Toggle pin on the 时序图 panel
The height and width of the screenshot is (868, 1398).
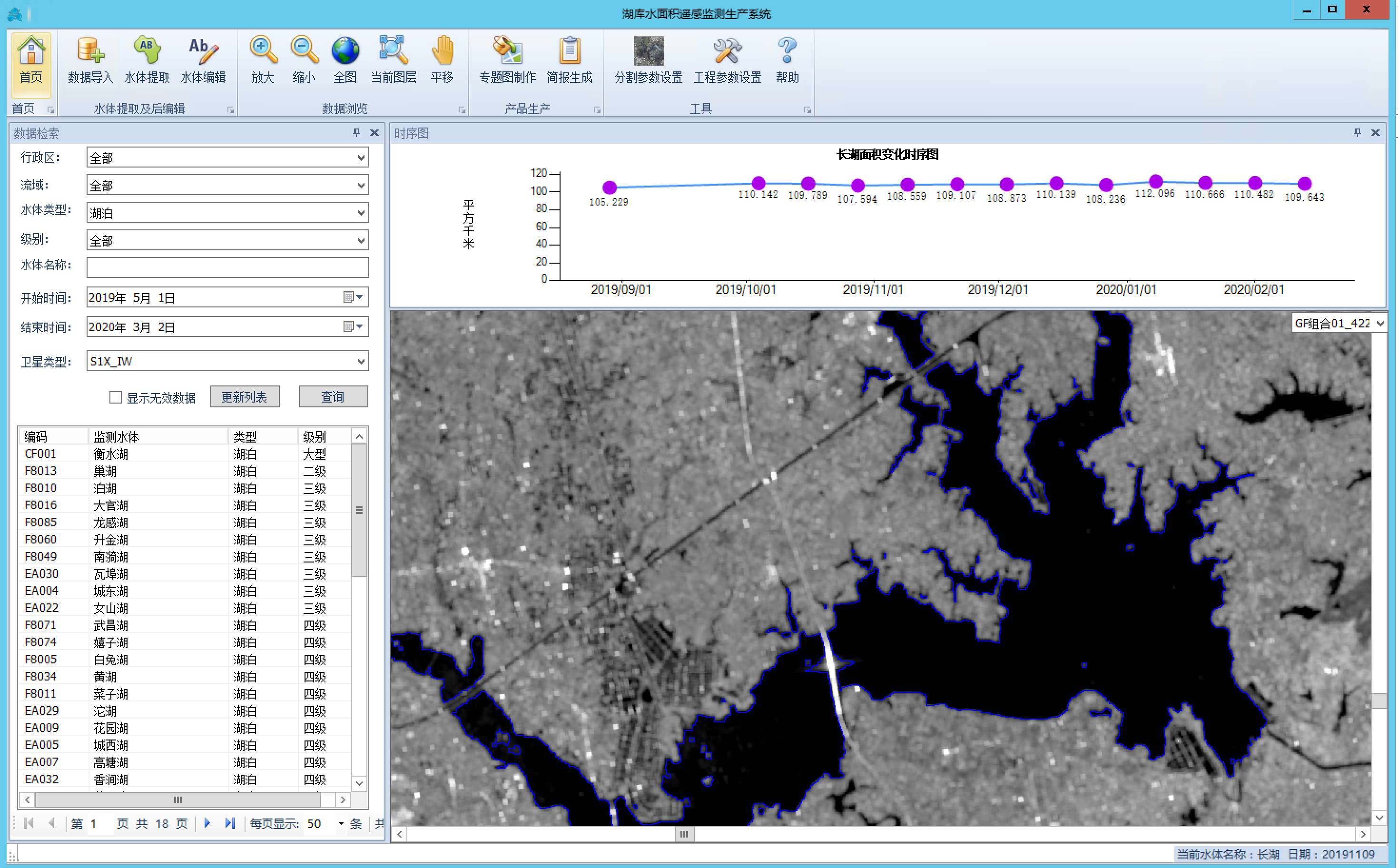coord(1357,133)
